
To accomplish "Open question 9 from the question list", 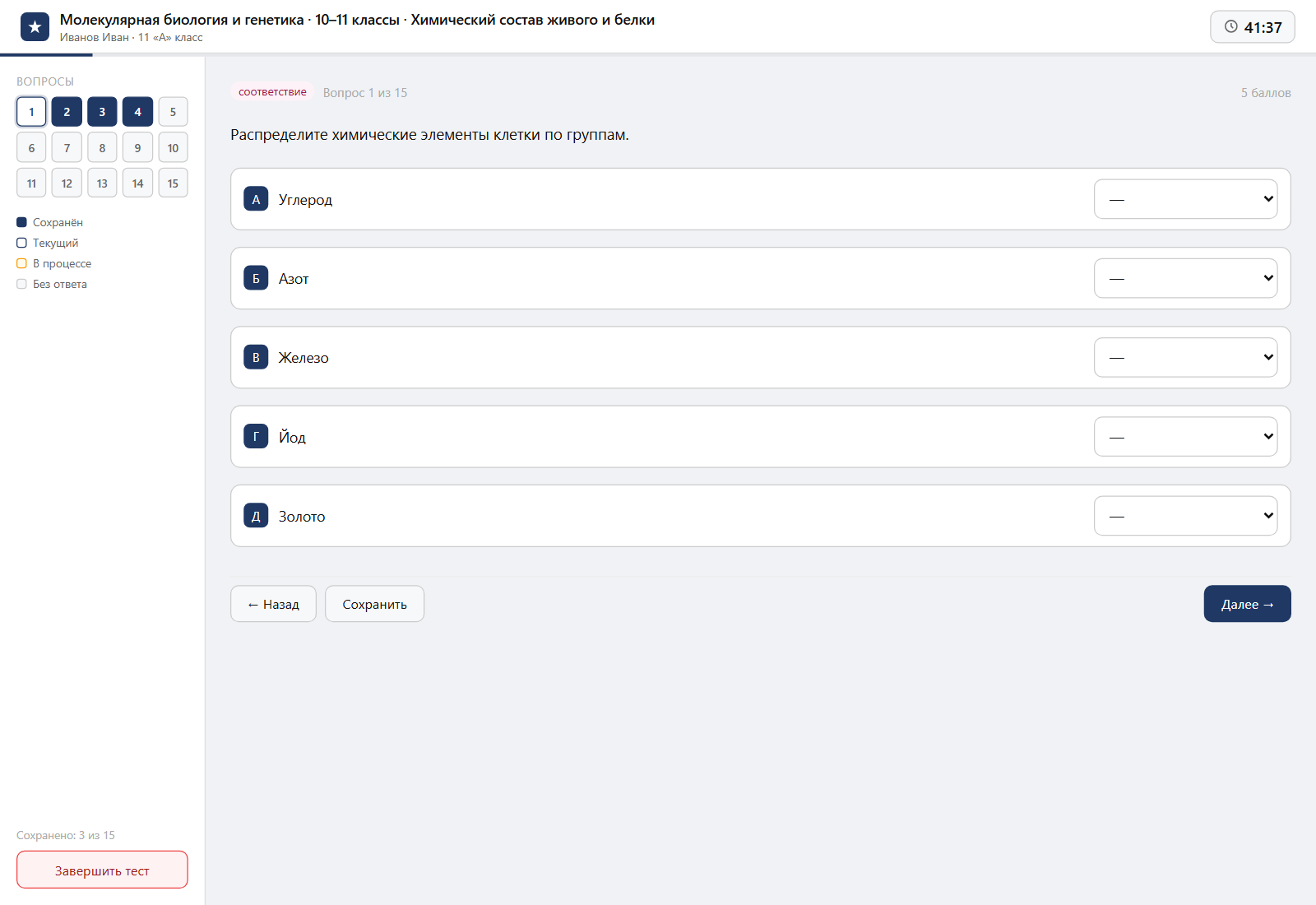I will [137, 147].
